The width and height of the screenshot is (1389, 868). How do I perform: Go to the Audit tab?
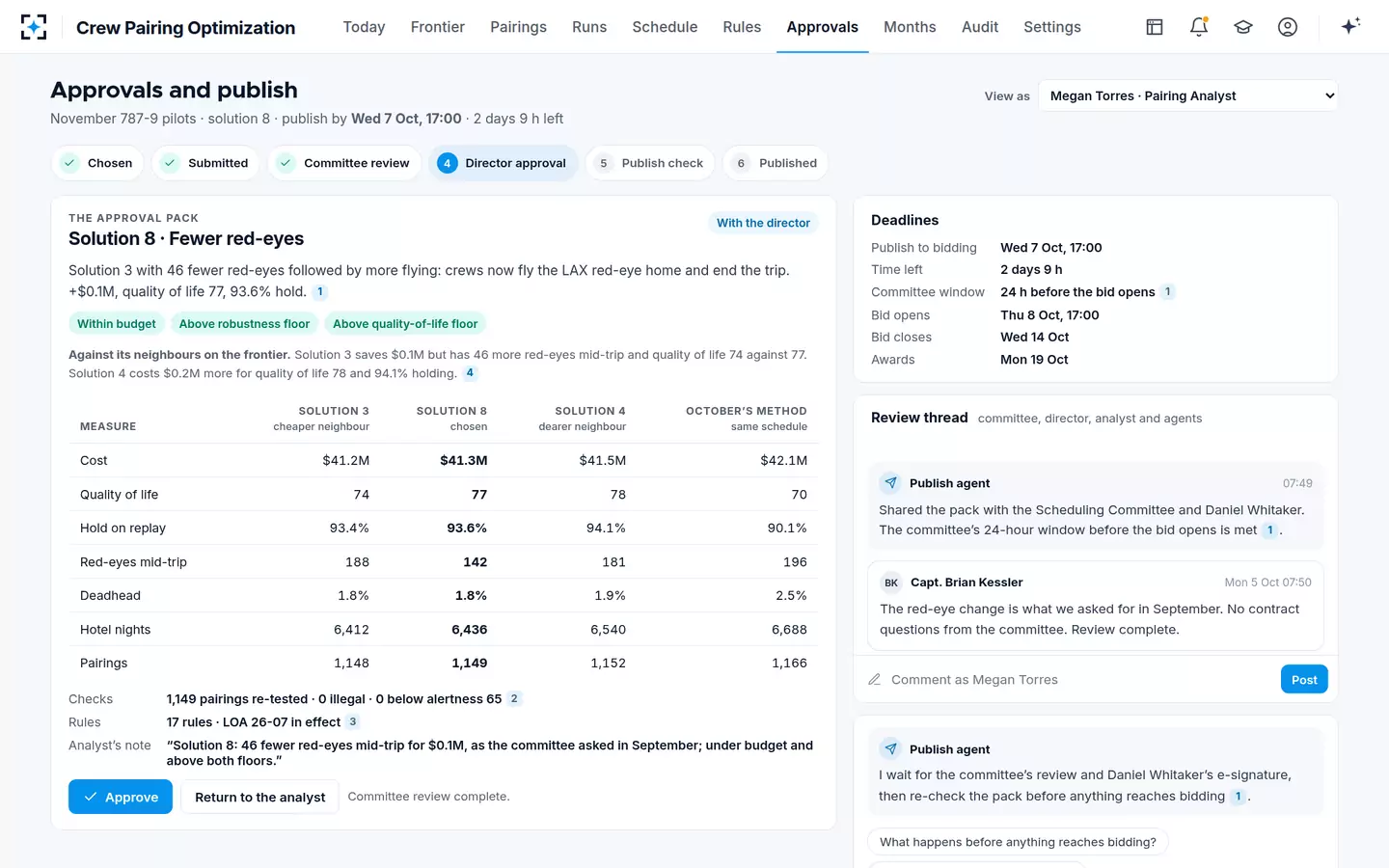click(x=980, y=27)
